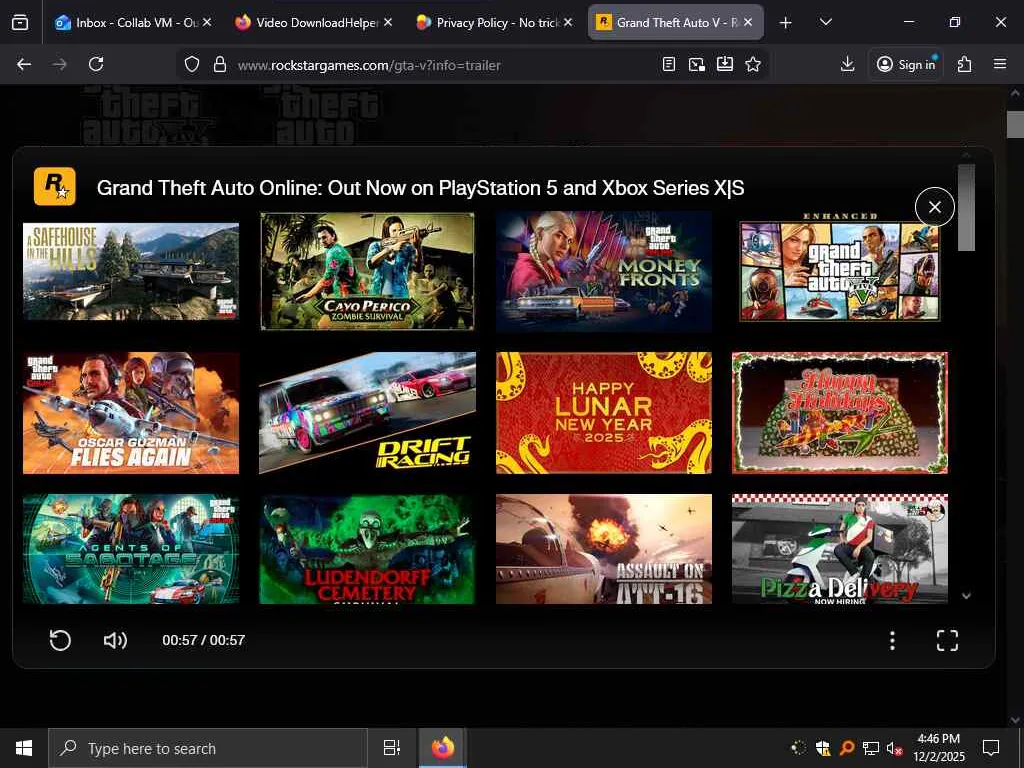Reload the Rockstar Games page
1024x768 pixels.
click(x=96, y=64)
